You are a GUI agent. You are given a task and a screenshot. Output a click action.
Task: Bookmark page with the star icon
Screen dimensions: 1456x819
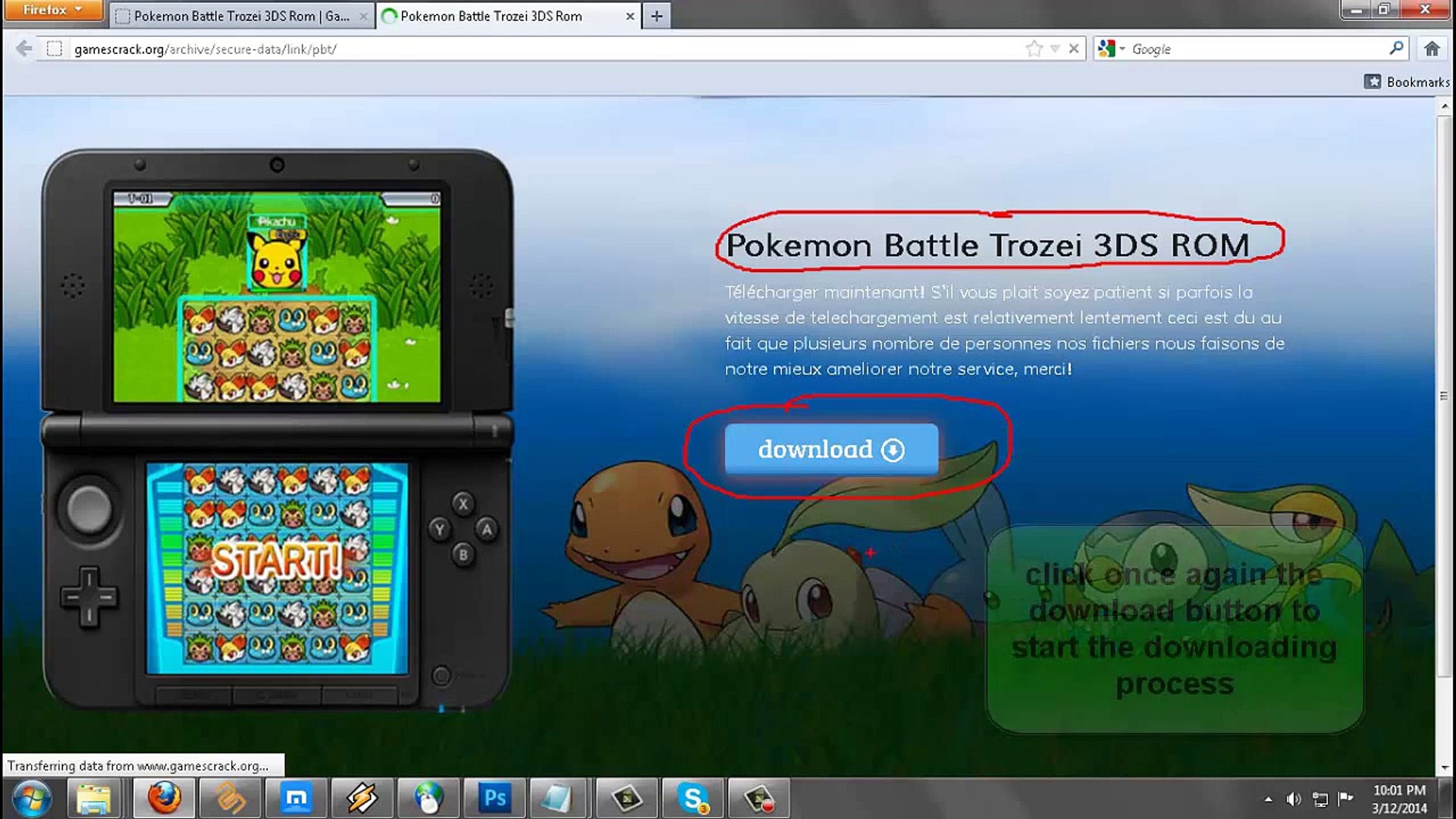(1033, 49)
